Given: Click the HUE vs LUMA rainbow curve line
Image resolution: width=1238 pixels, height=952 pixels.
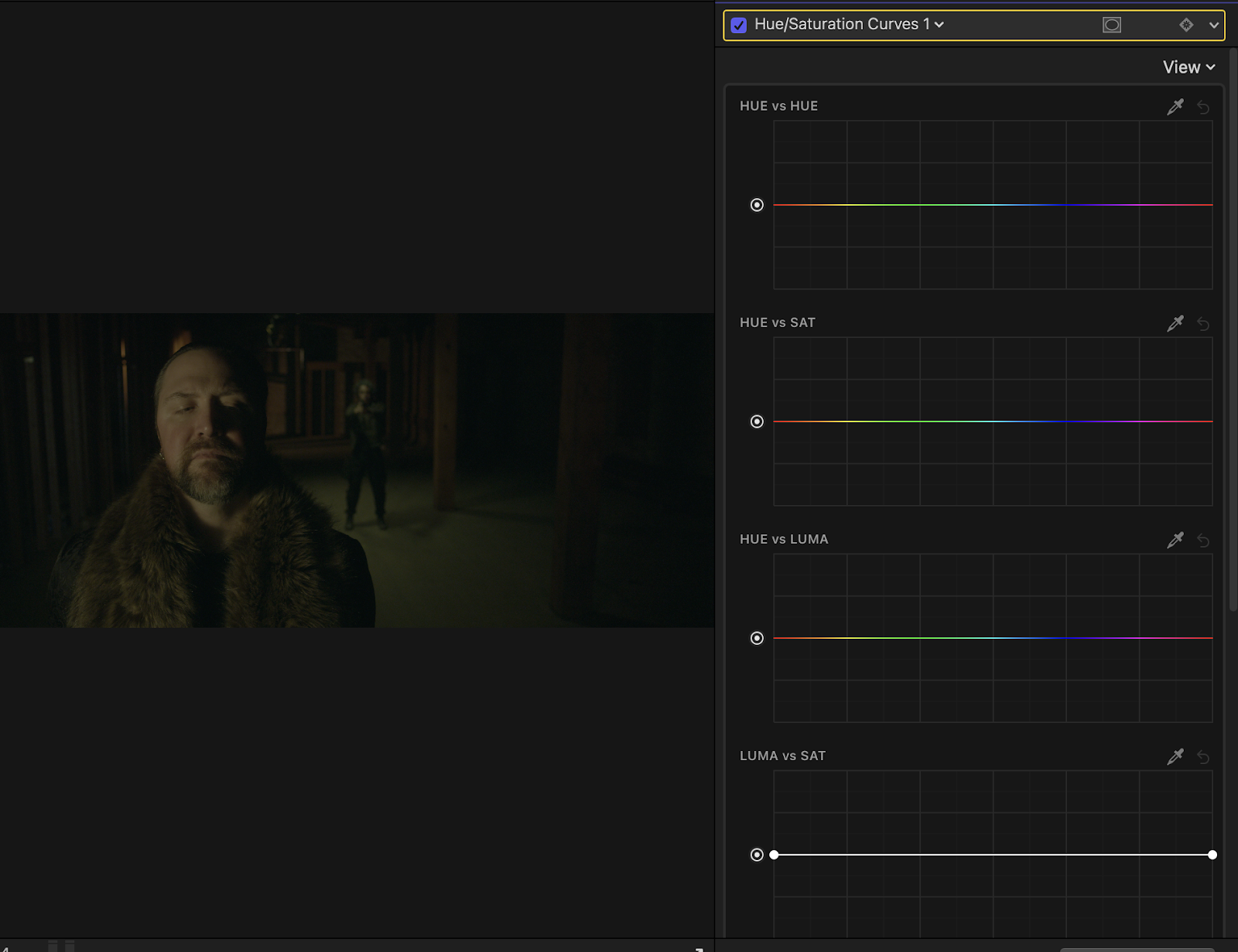Looking at the screenshot, I should (993, 638).
